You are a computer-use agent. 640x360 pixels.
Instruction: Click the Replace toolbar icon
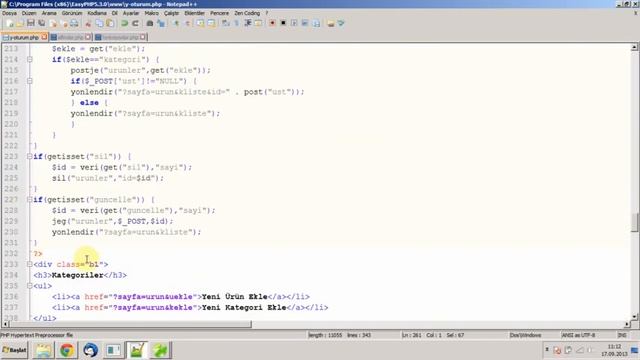161,23
